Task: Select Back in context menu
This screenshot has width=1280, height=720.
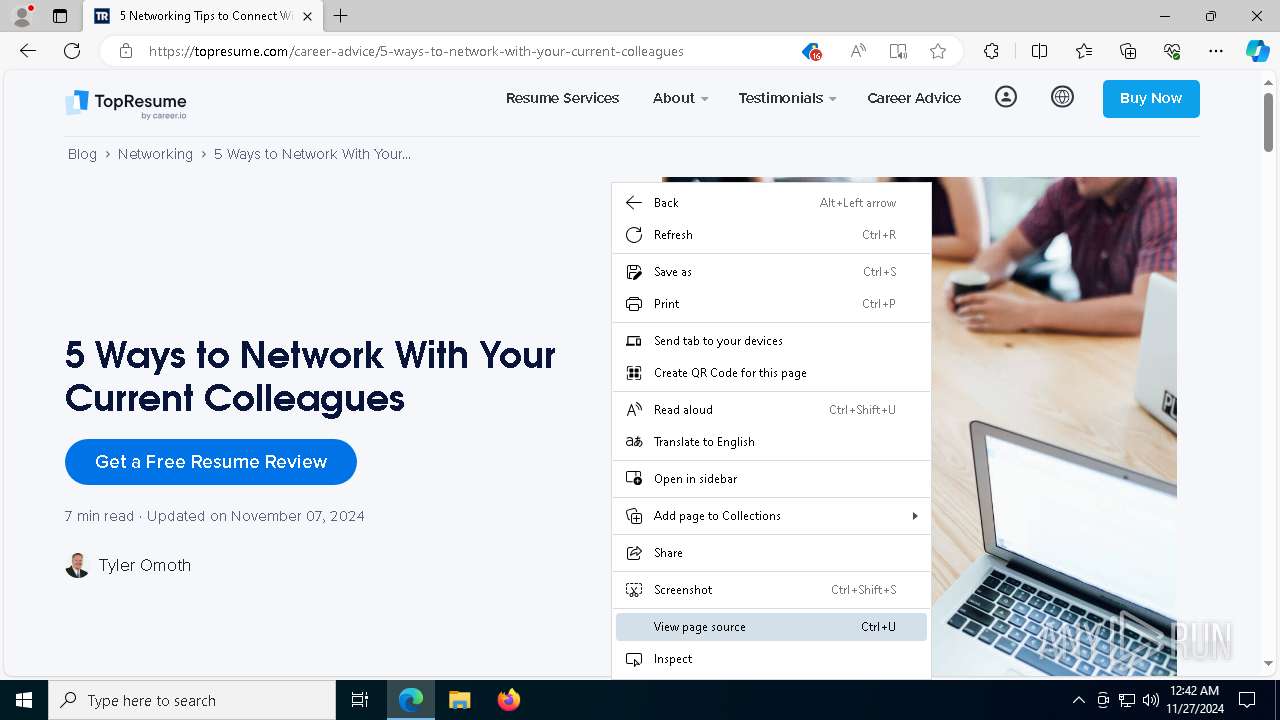Action: click(x=771, y=203)
